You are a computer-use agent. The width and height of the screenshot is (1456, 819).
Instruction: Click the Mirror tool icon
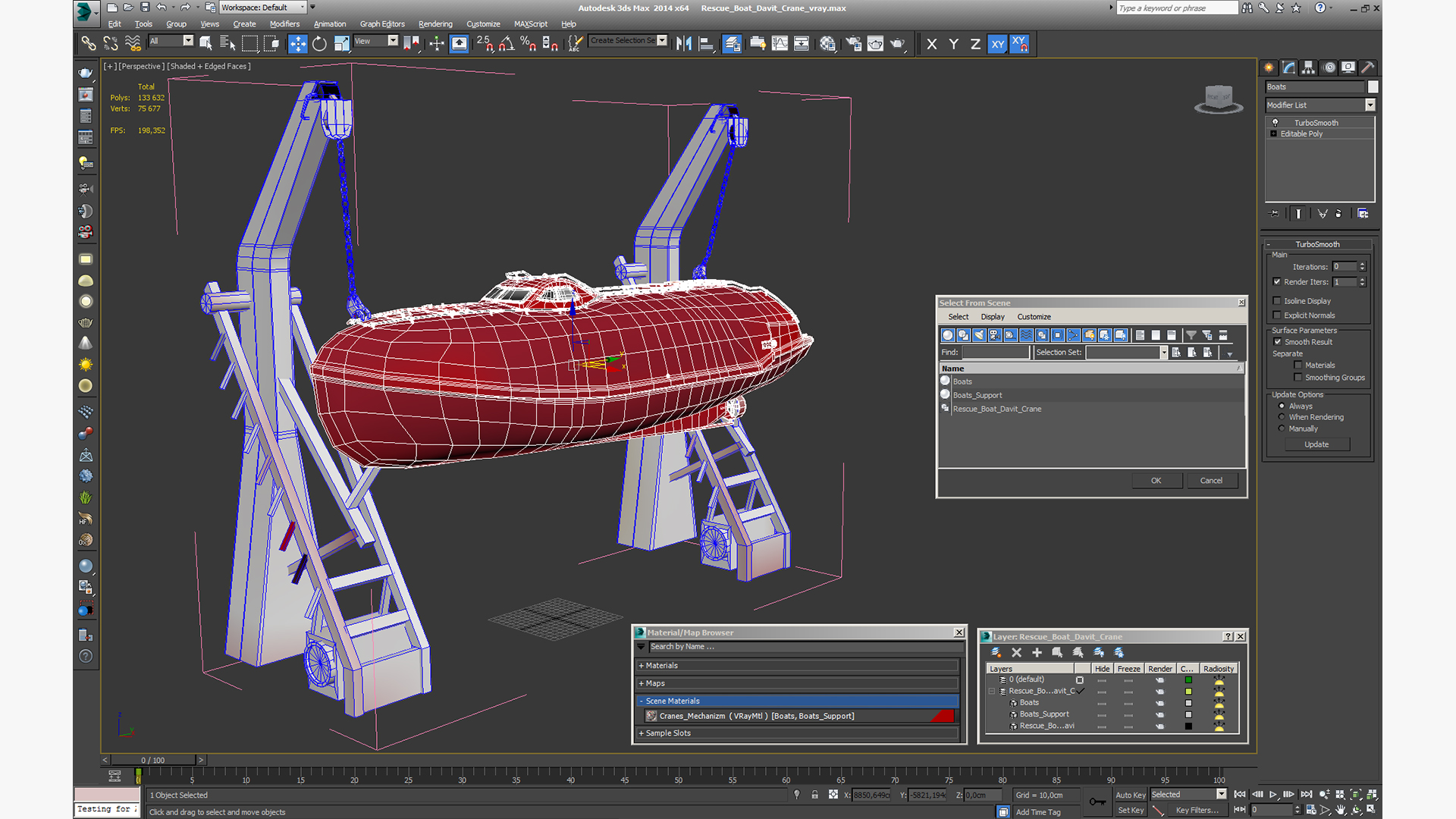[x=684, y=44]
